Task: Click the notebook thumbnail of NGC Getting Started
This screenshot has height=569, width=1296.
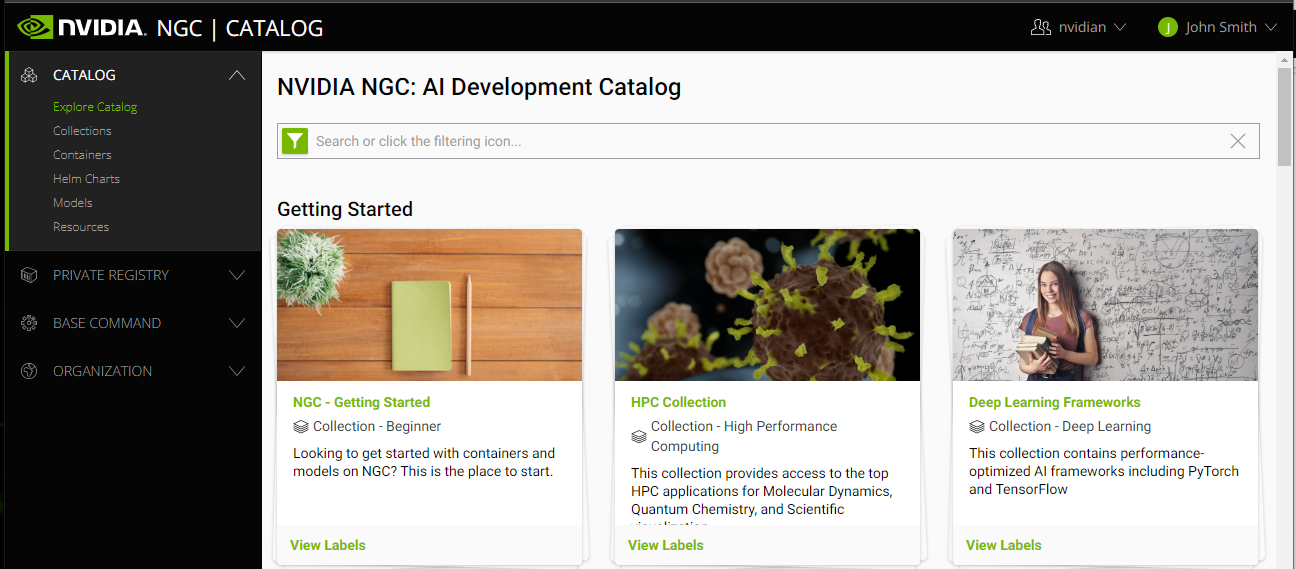Action: pyautogui.click(x=429, y=305)
